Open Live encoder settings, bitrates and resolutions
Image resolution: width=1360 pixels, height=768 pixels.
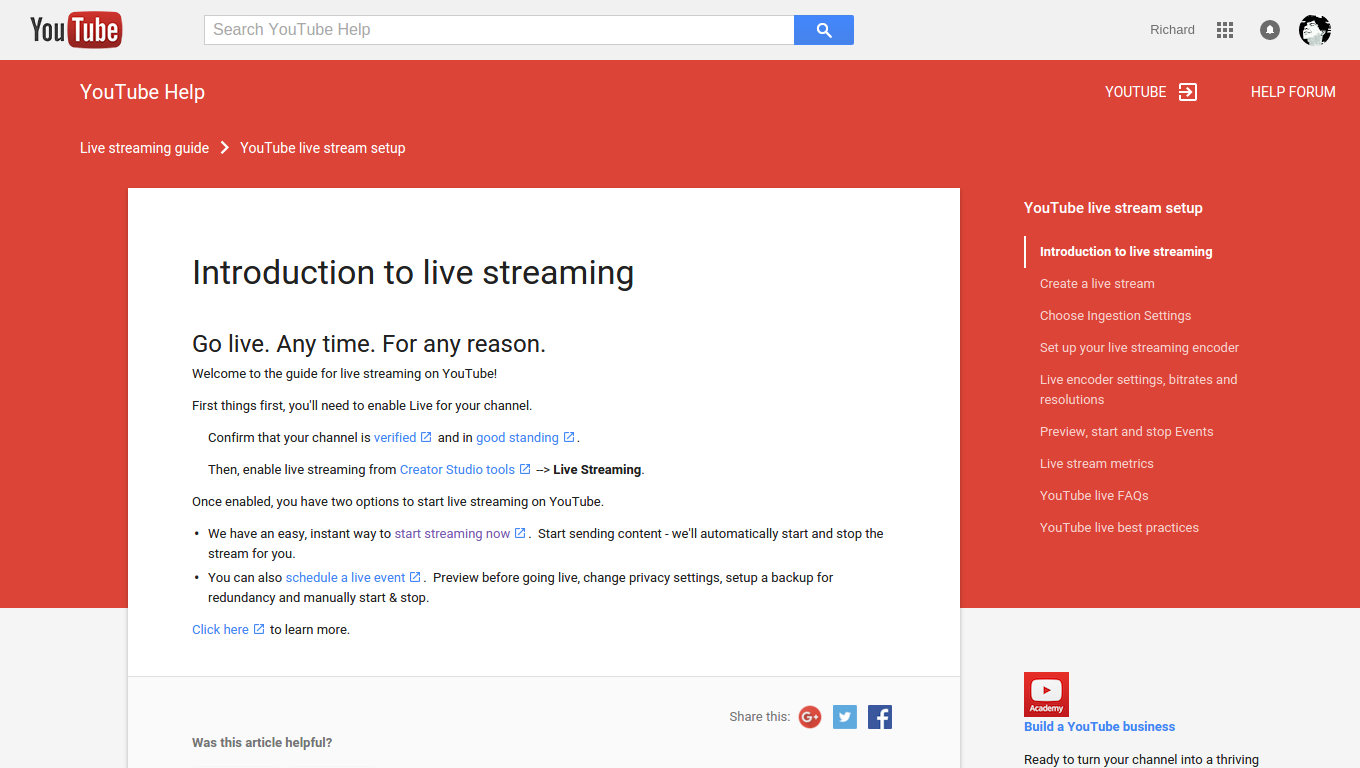[1138, 389]
